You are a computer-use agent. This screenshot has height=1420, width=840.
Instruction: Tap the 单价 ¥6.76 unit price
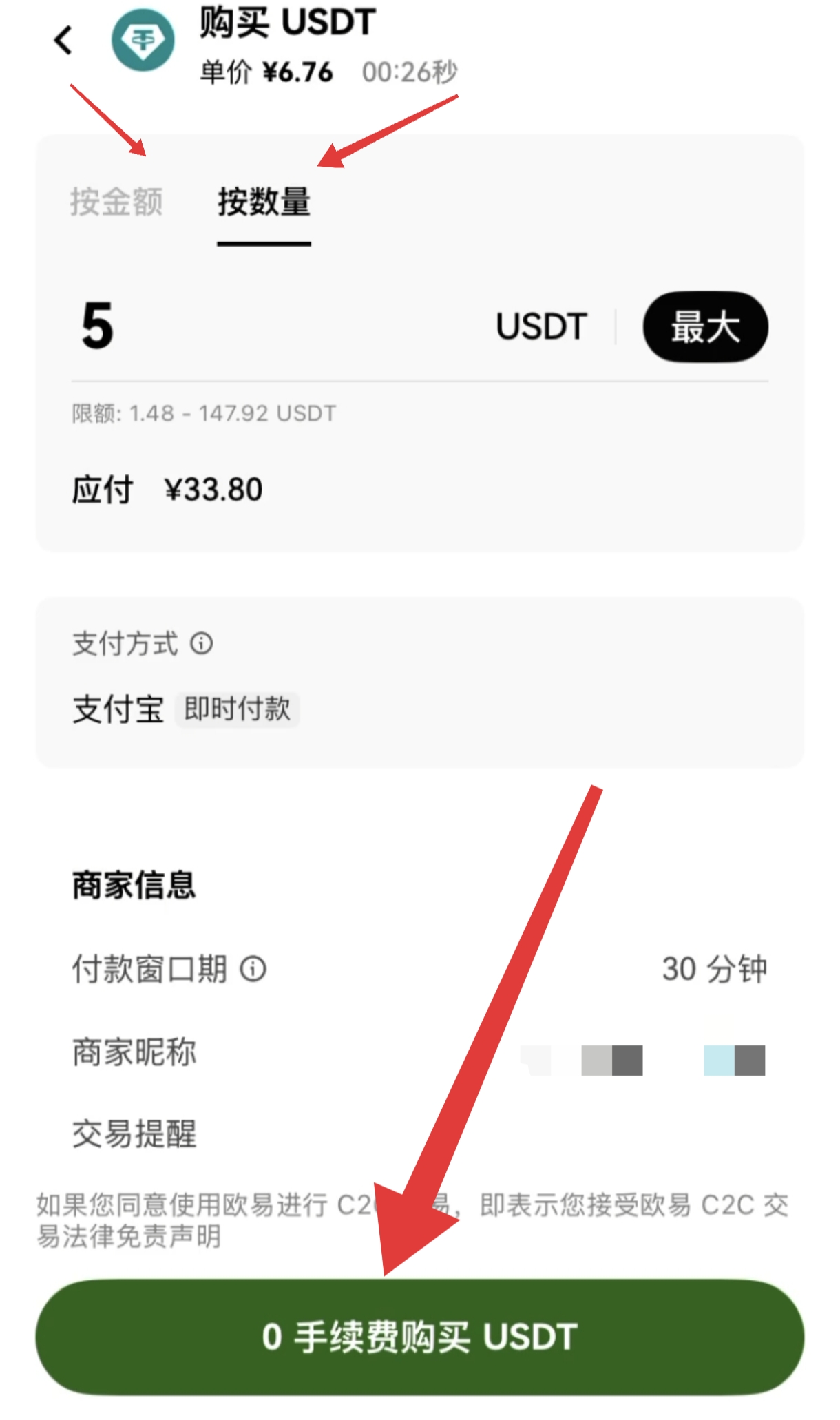(266, 72)
